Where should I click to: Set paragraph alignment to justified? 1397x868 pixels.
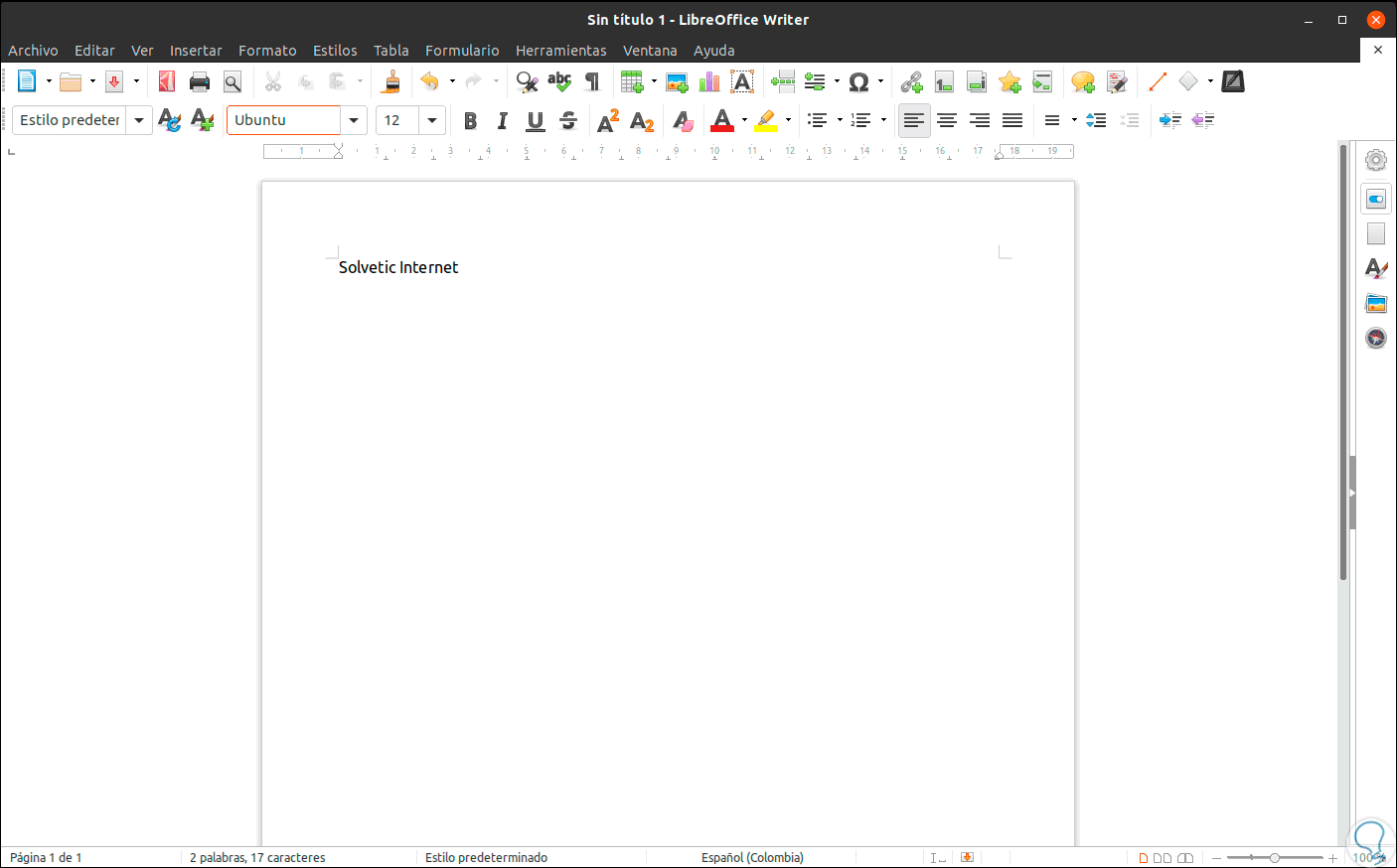[x=1012, y=120]
